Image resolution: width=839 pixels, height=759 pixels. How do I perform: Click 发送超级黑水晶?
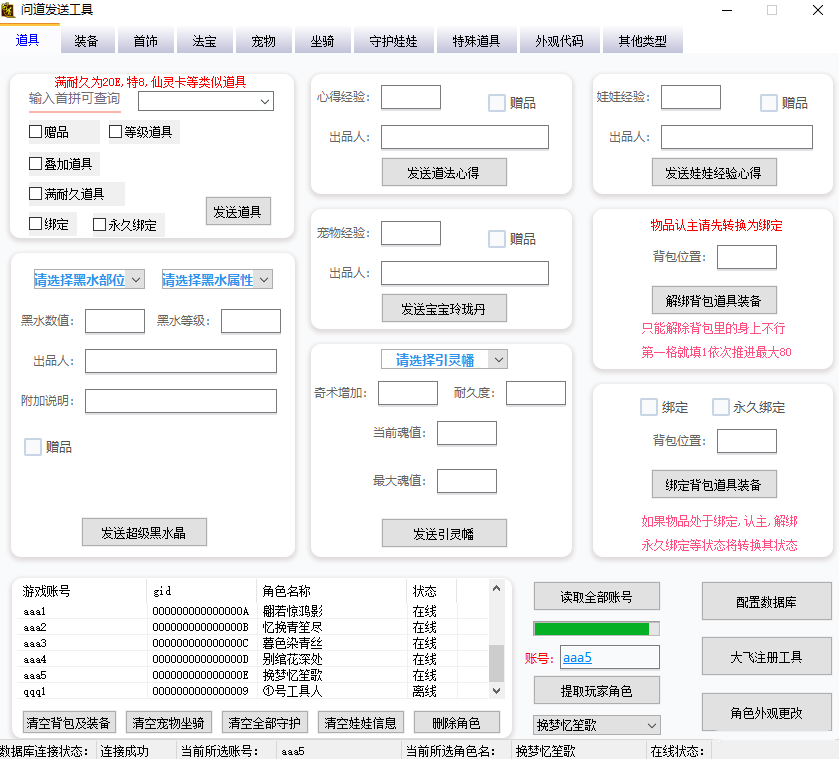point(147,531)
